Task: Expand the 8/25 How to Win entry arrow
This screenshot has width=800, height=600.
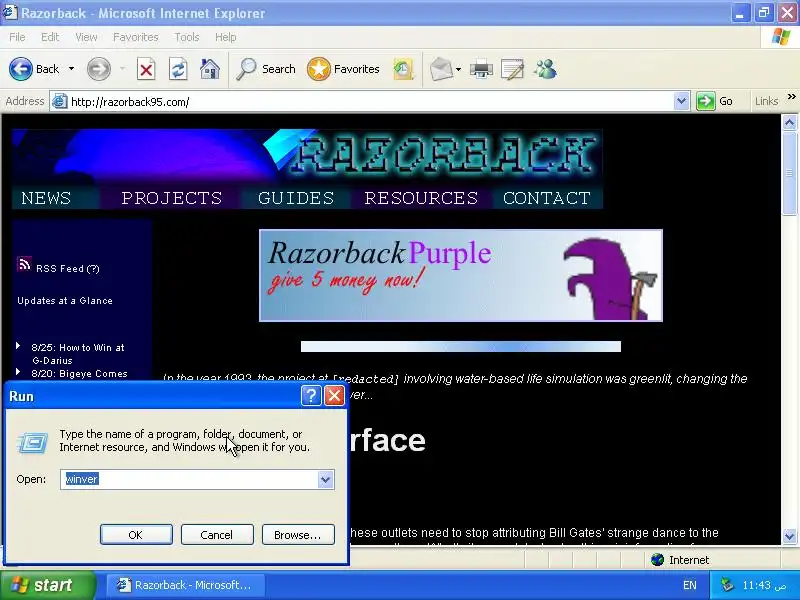Action: pos(18,346)
